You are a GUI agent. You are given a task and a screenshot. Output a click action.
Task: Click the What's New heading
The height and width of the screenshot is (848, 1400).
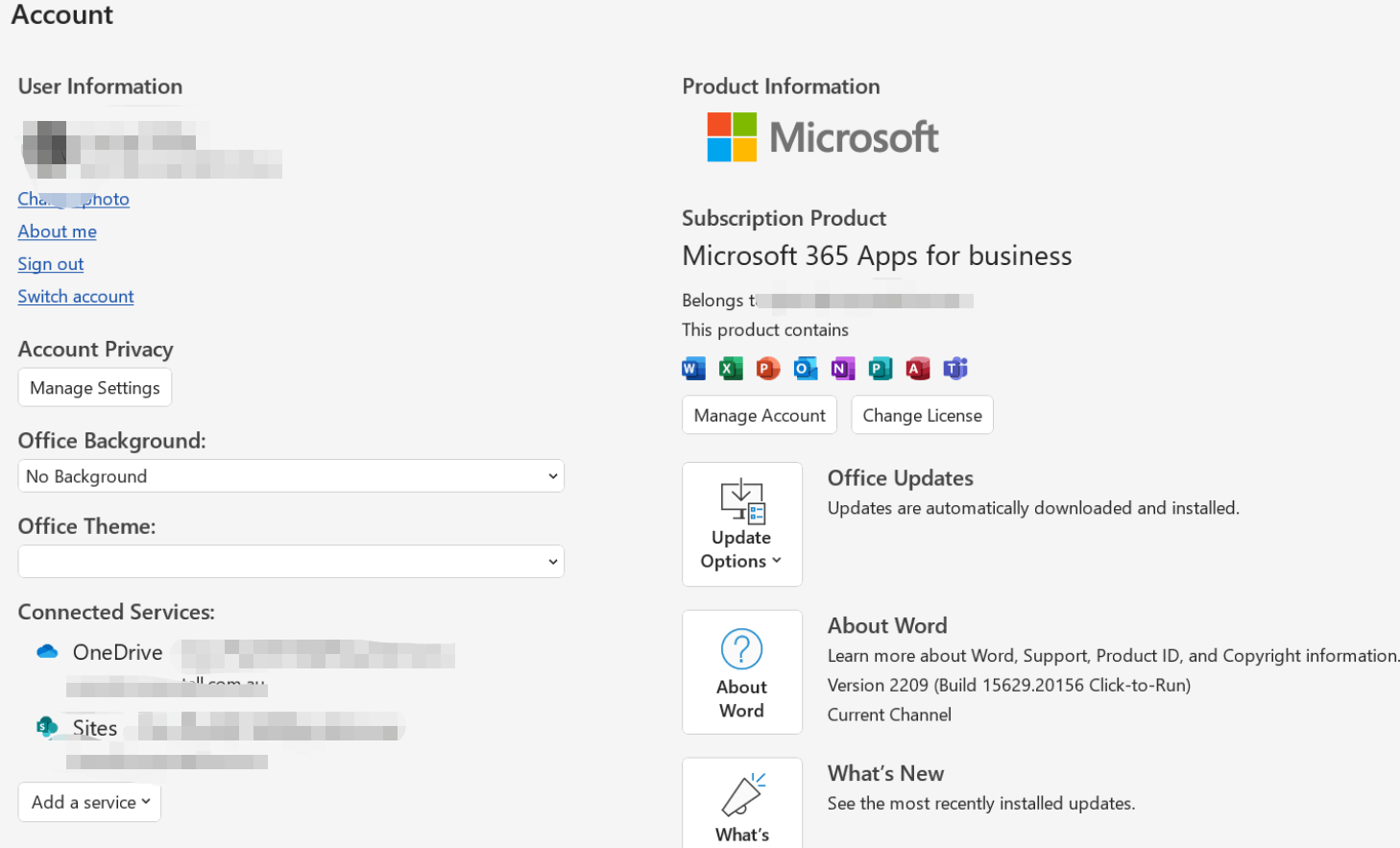(x=885, y=774)
